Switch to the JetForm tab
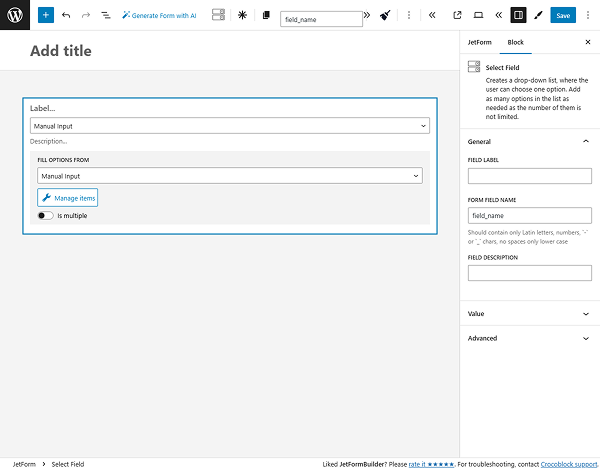This screenshot has height=470, width=600. tap(479, 42)
